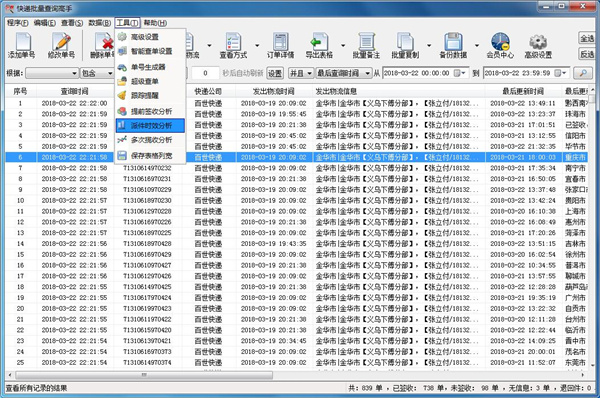Image resolution: width=600 pixels, height=398 pixels.
Task: Choose 跟踪提醒 in the 工具 menu
Action: [x=151, y=95]
